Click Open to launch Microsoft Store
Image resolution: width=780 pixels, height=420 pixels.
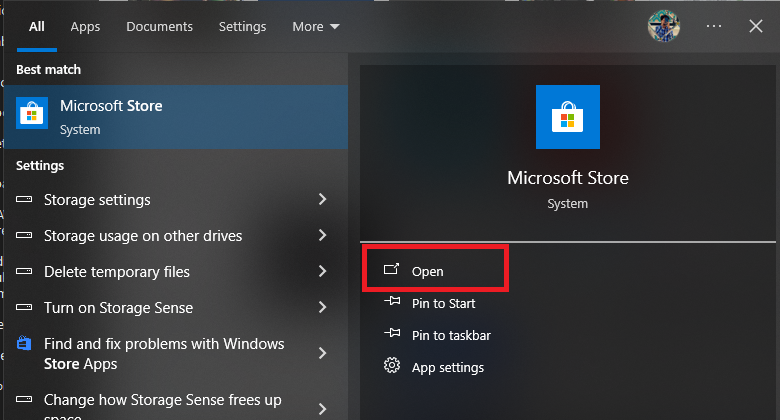pyautogui.click(x=427, y=271)
